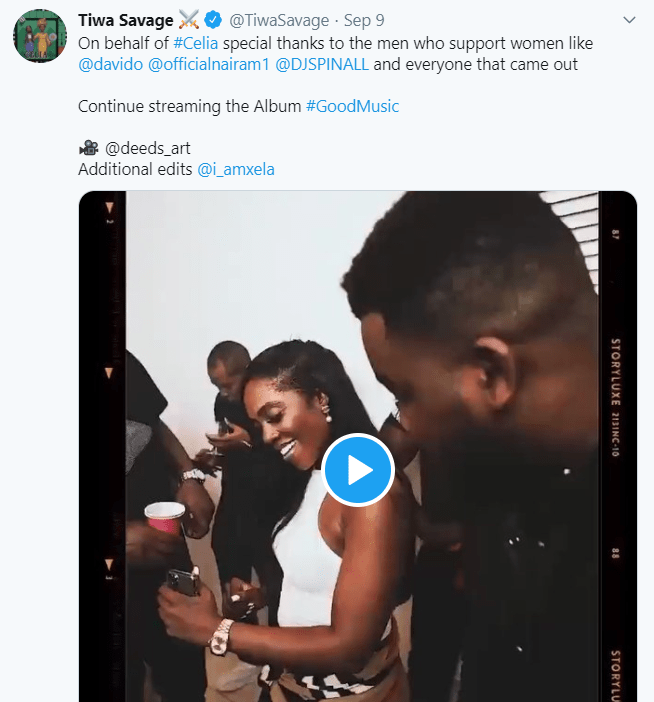
Task: Click the movie camera emoji
Action: pyautogui.click(x=88, y=148)
